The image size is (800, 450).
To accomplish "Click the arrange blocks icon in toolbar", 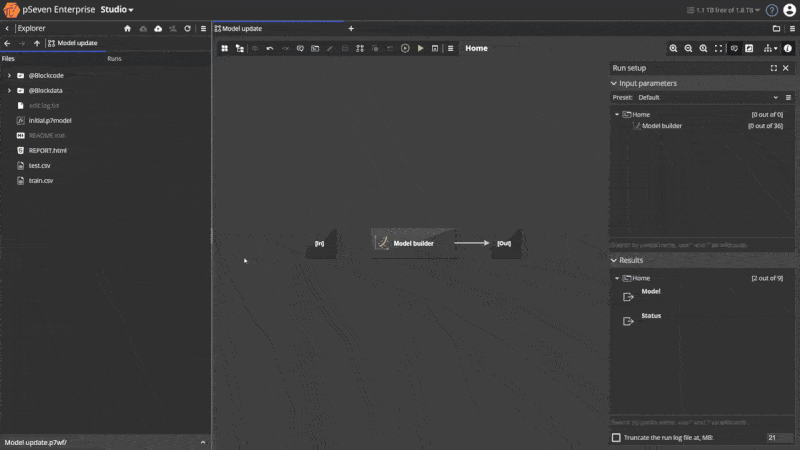I will 360,48.
